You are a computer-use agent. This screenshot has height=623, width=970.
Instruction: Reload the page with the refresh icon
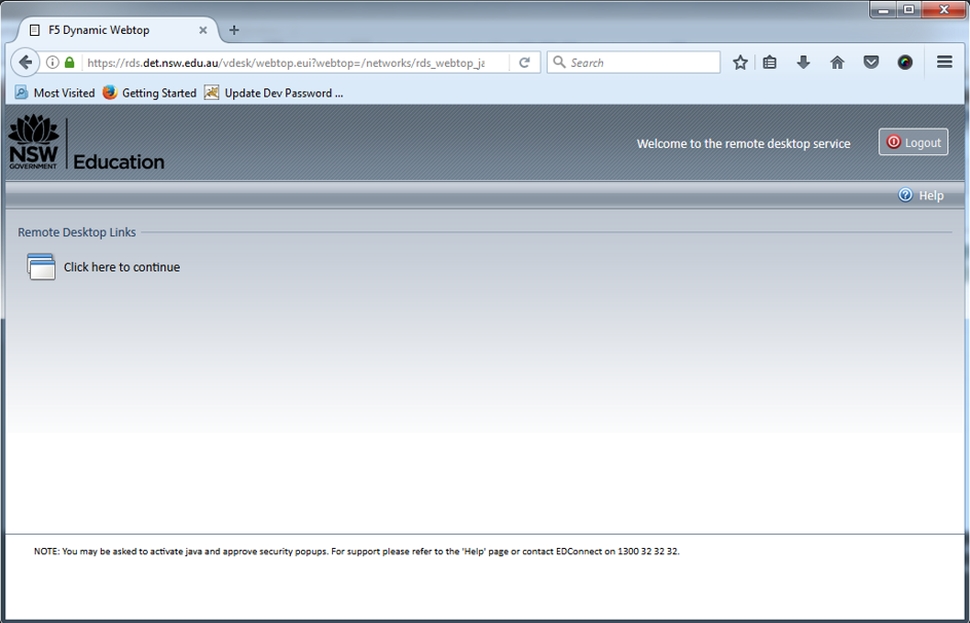[525, 62]
